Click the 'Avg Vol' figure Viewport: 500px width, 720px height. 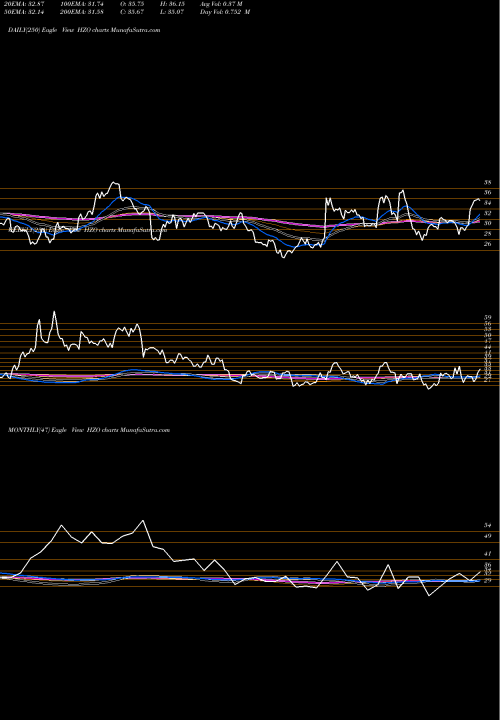pos(221,4)
